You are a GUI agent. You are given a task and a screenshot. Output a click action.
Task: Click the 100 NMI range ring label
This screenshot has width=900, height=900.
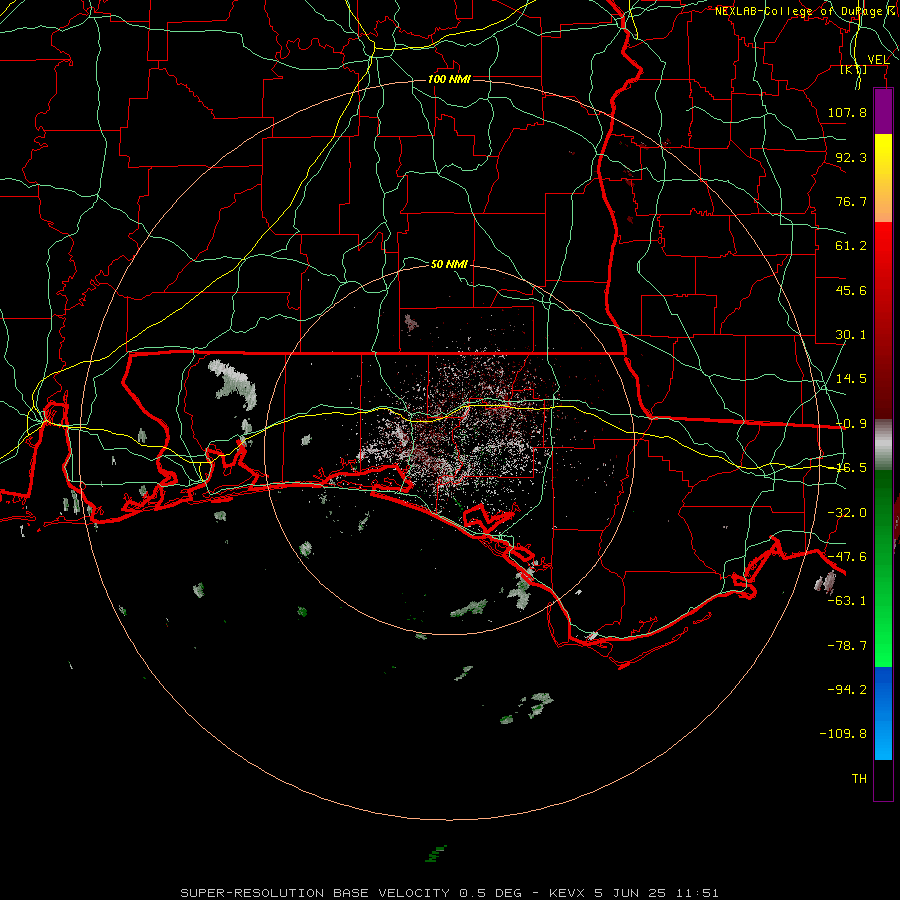tap(449, 79)
